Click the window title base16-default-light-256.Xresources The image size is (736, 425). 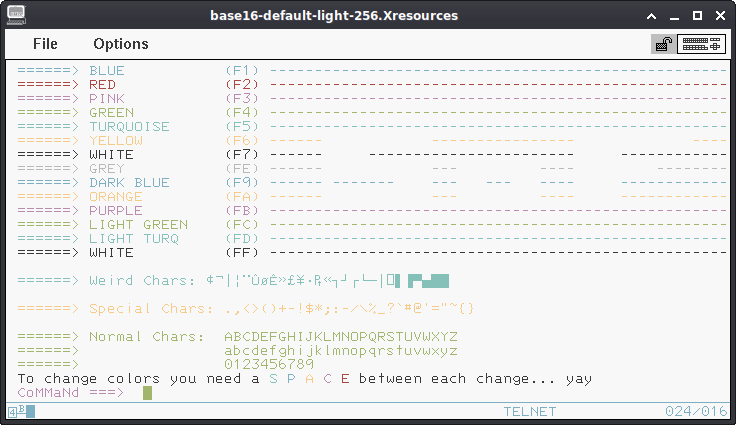[334, 15]
